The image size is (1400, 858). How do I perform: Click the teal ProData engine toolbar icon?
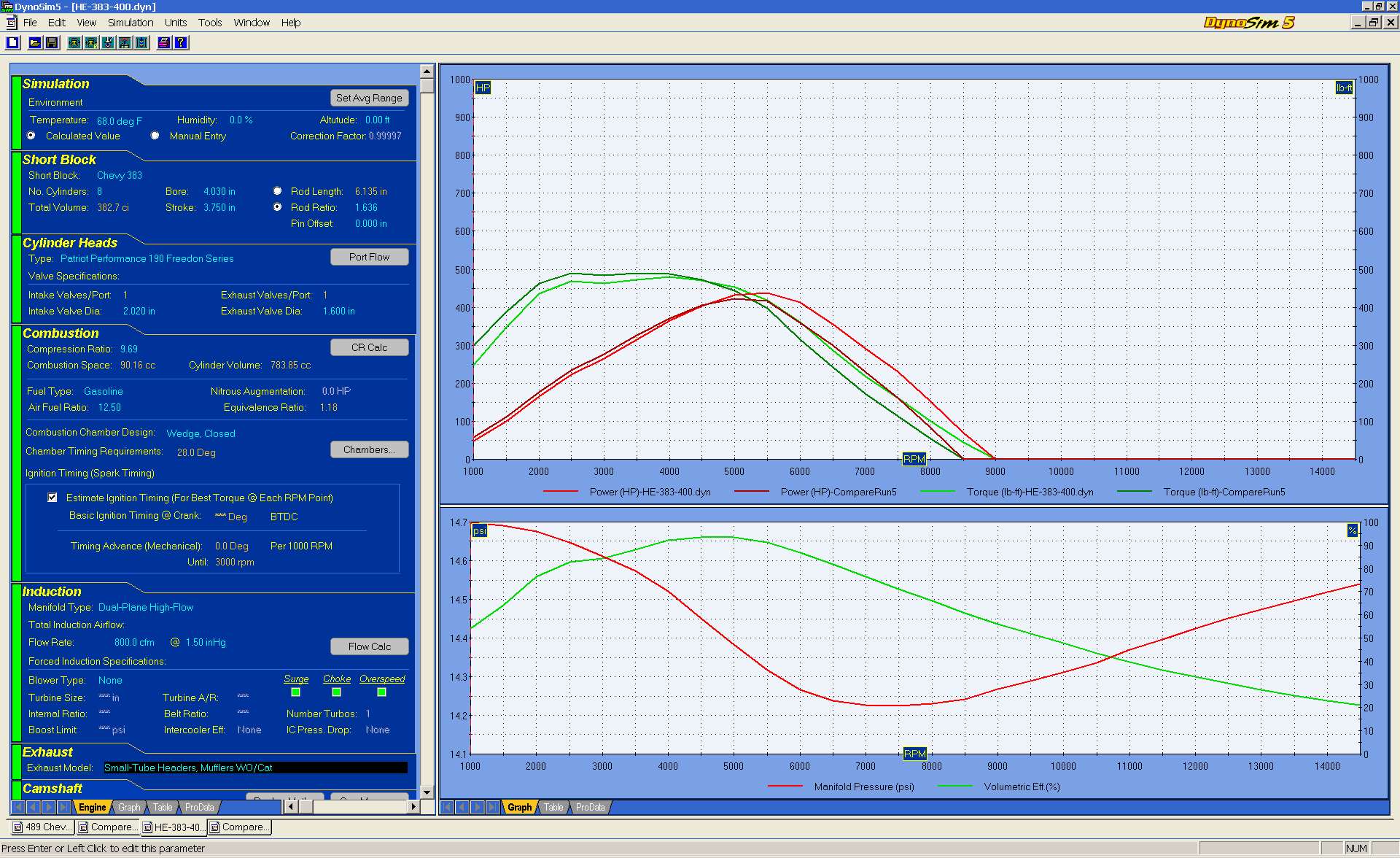click(x=91, y=43)
